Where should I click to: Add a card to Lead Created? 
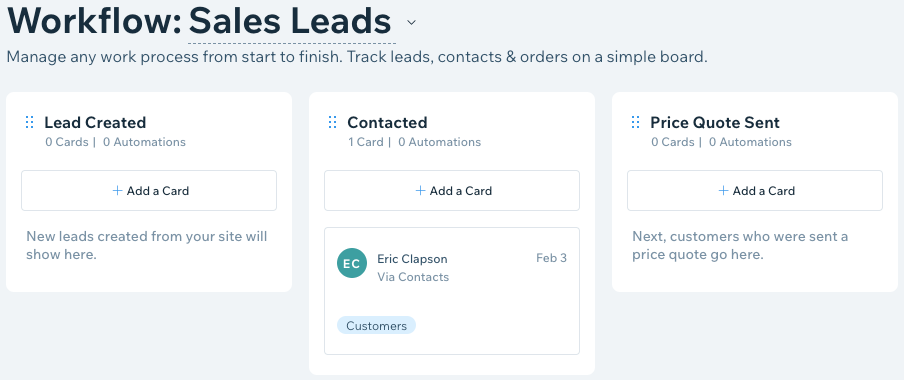pos(149,190)
